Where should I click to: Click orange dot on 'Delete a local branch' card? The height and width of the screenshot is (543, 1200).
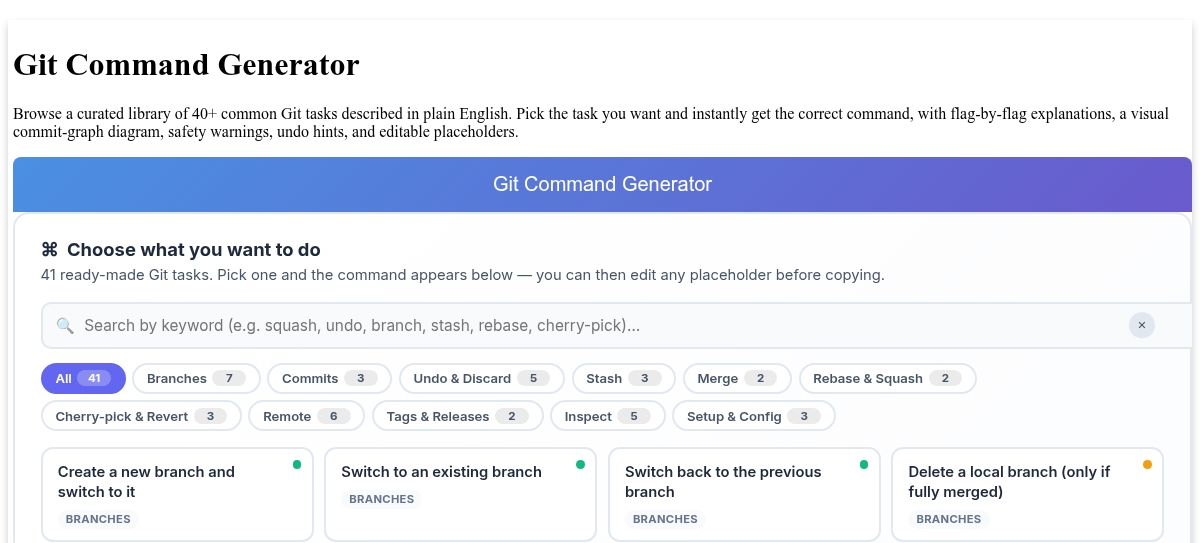coord(1147,464)
